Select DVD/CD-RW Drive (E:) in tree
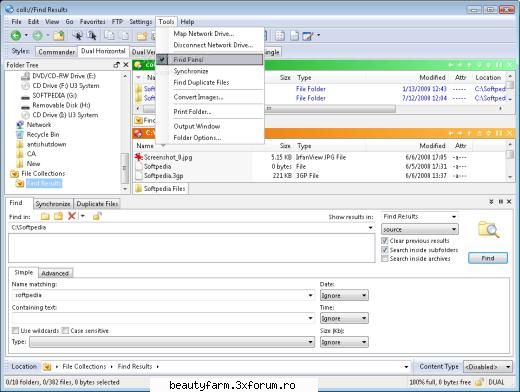The height and width of the screenshot is (392, 520). point(64,76)
